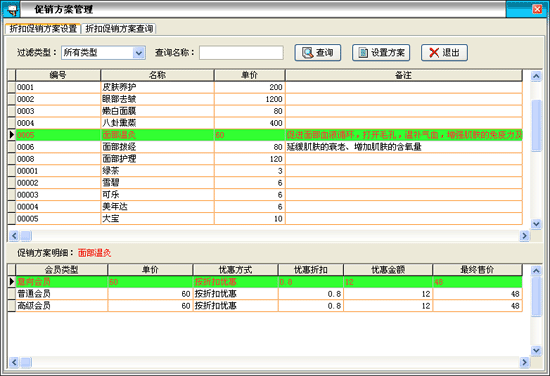Click right arrow of product list horizontal scrollbar
The image size is (550, 376).
click(x=524, y=236)
